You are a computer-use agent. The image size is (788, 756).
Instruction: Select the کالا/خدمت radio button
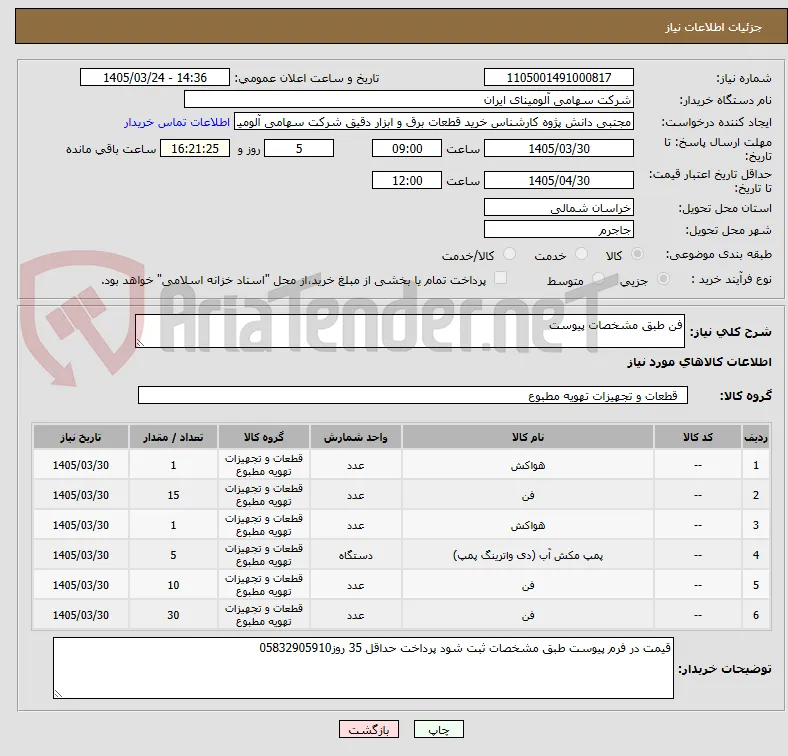(510, 254)
